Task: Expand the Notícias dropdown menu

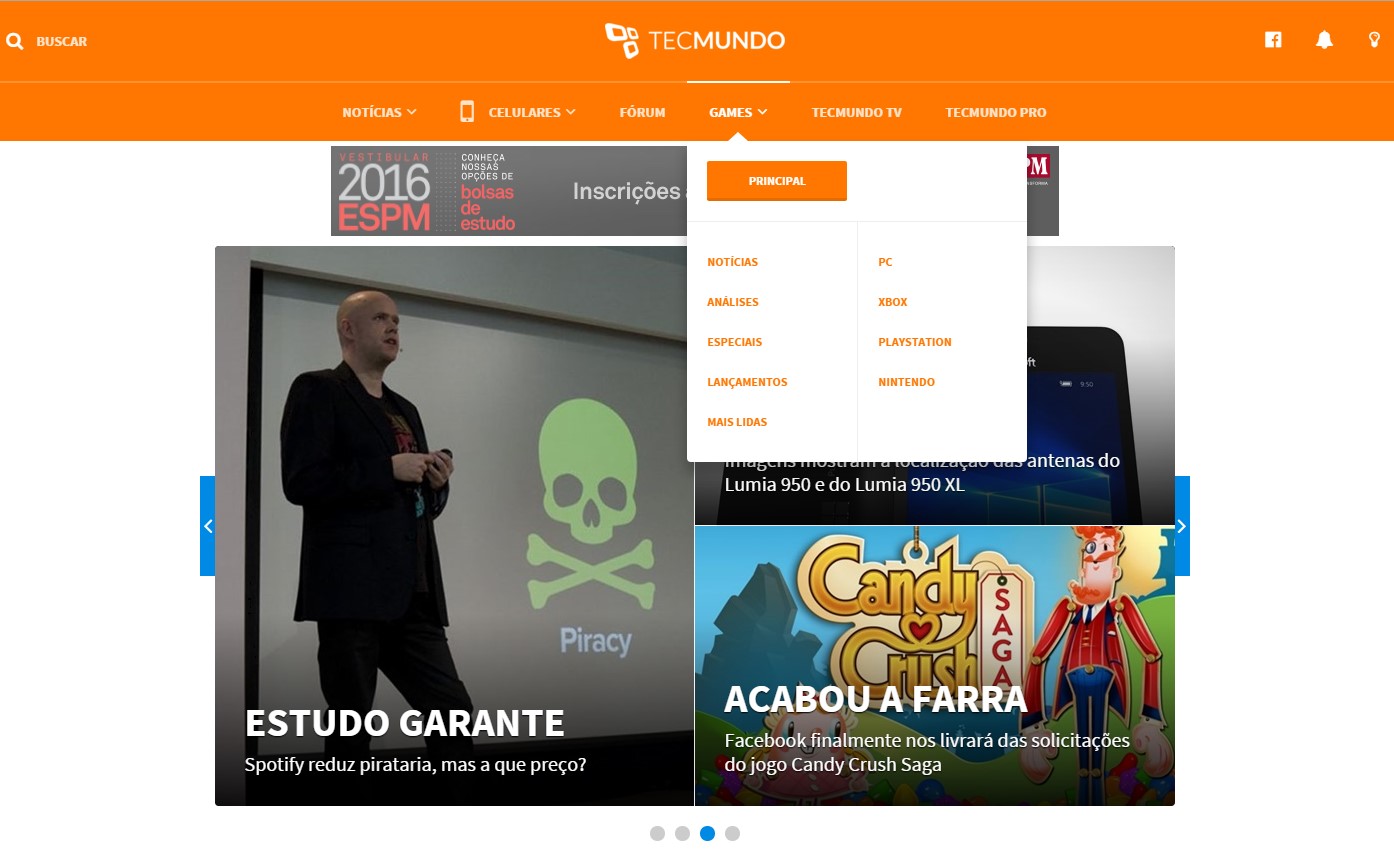Action: (x=379, y=112)
